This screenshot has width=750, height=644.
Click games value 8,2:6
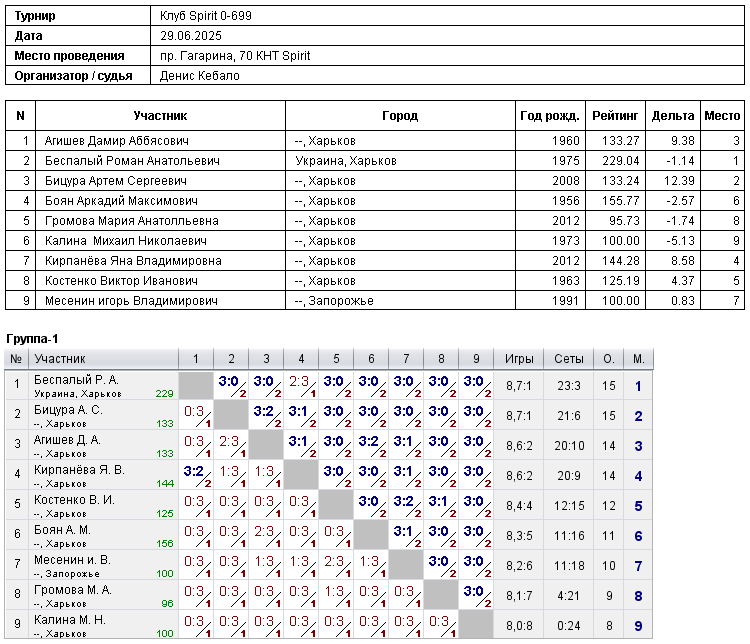[x=519, y=566]
